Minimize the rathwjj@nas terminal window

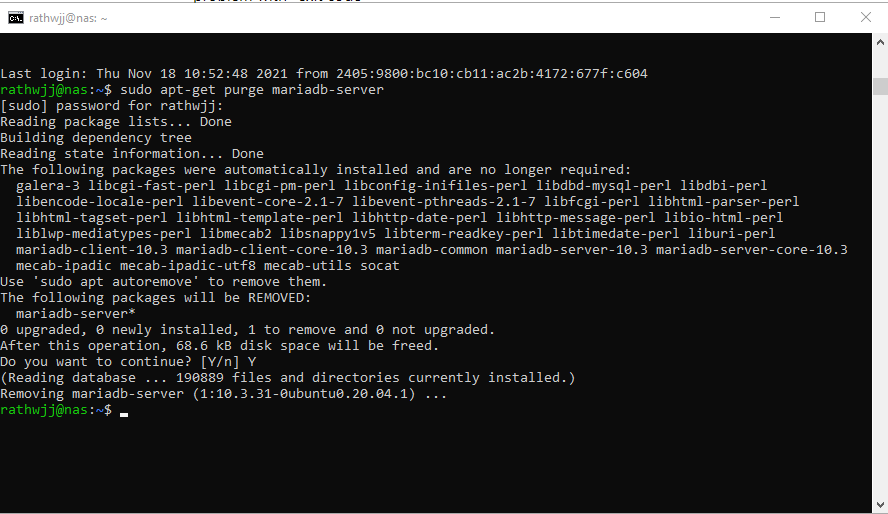coord(773,17)
